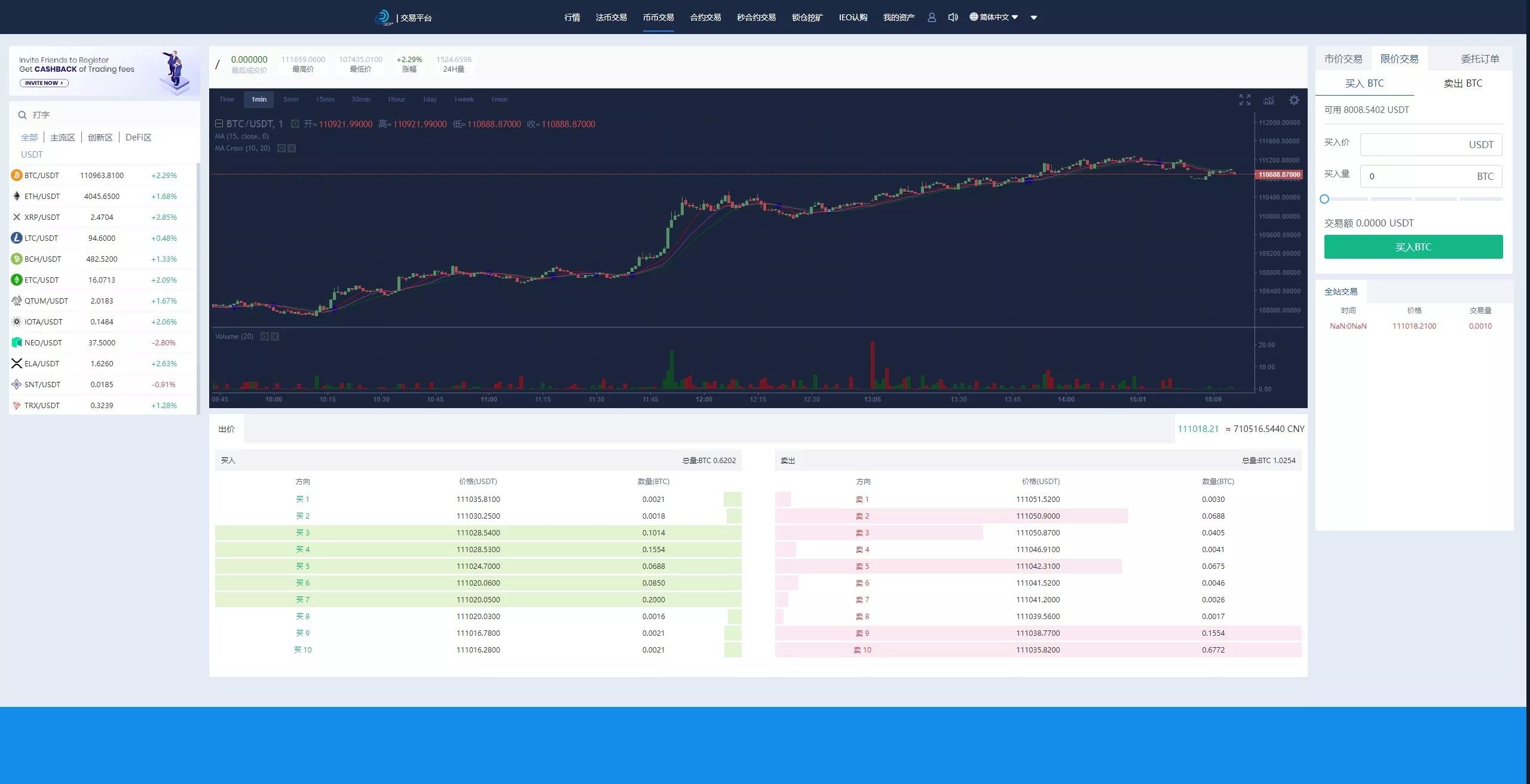Open the user account profile icon
The height and width of the screenshot is (784, 1530).
(932, 17)
